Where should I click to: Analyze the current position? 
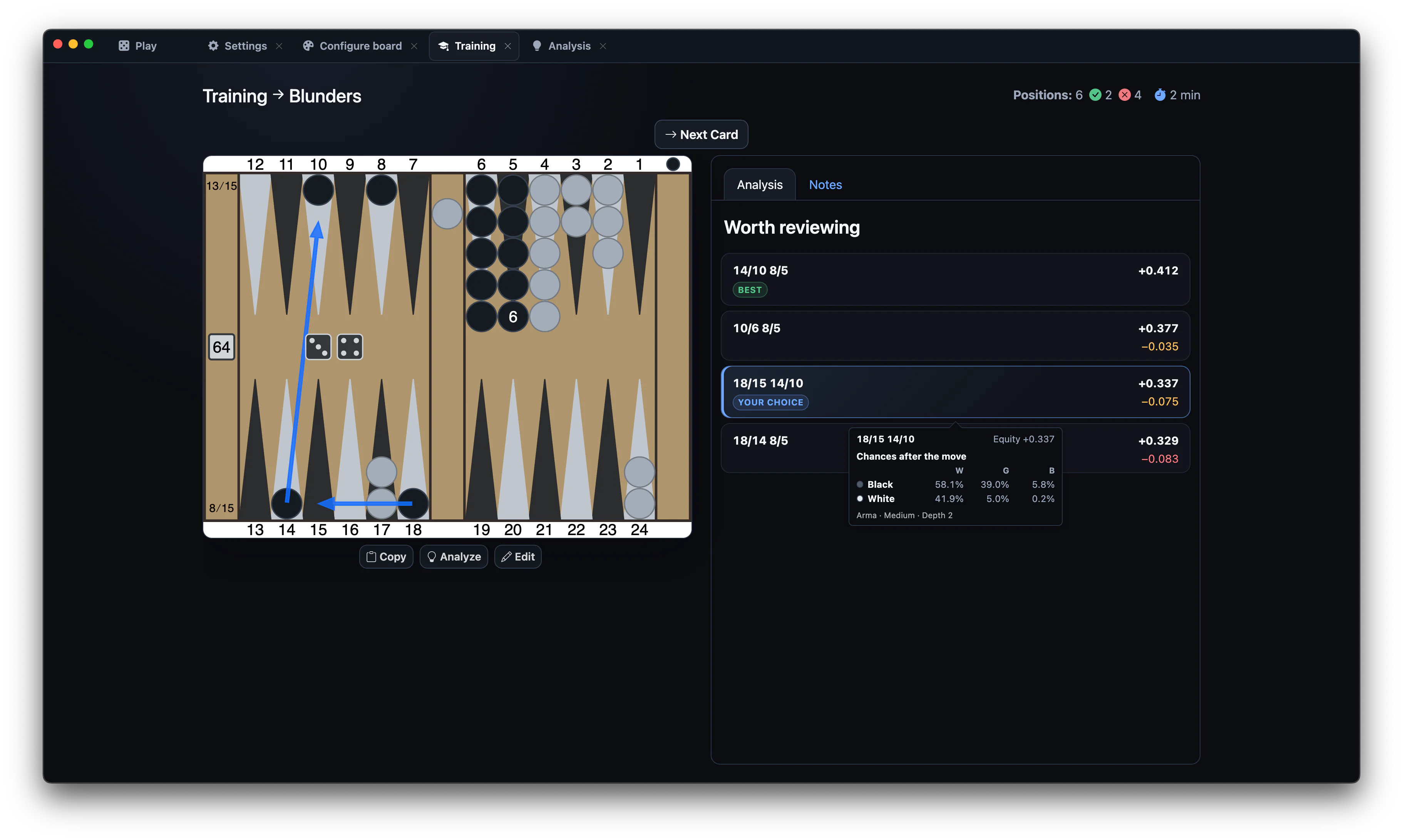[x=454, y=557]
